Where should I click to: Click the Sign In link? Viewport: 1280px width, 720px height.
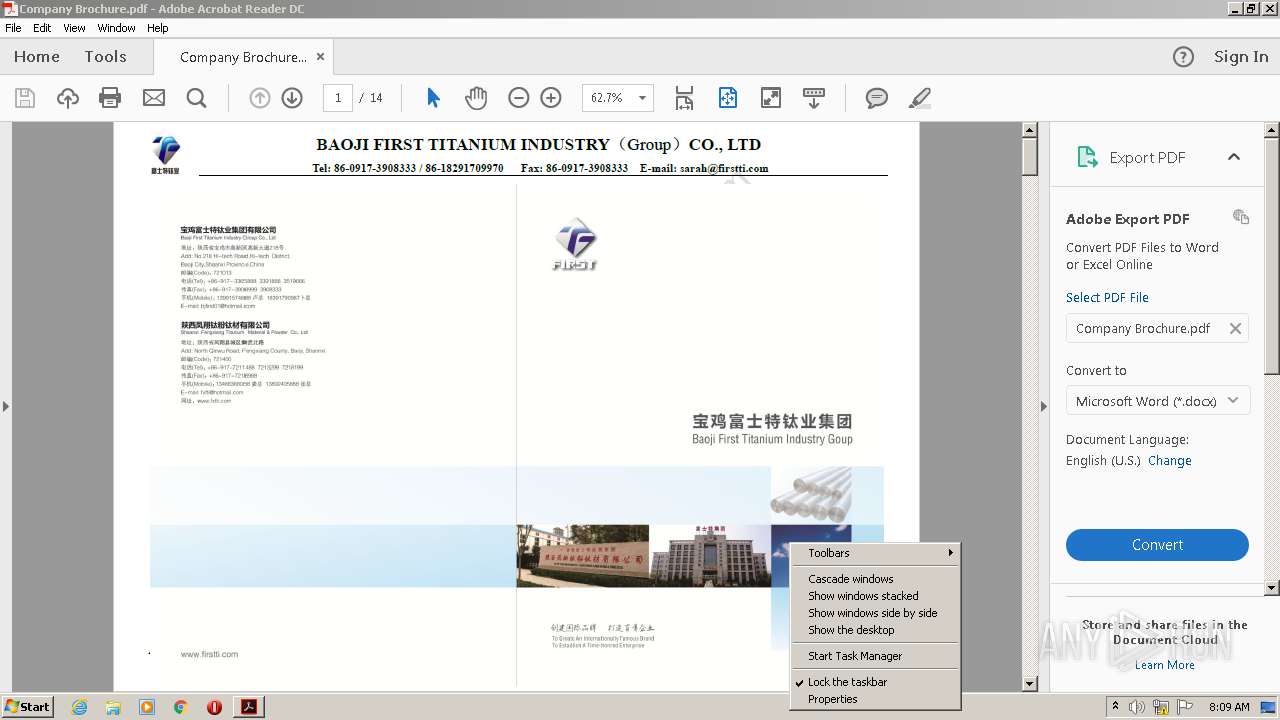[x=1241, y=57]
